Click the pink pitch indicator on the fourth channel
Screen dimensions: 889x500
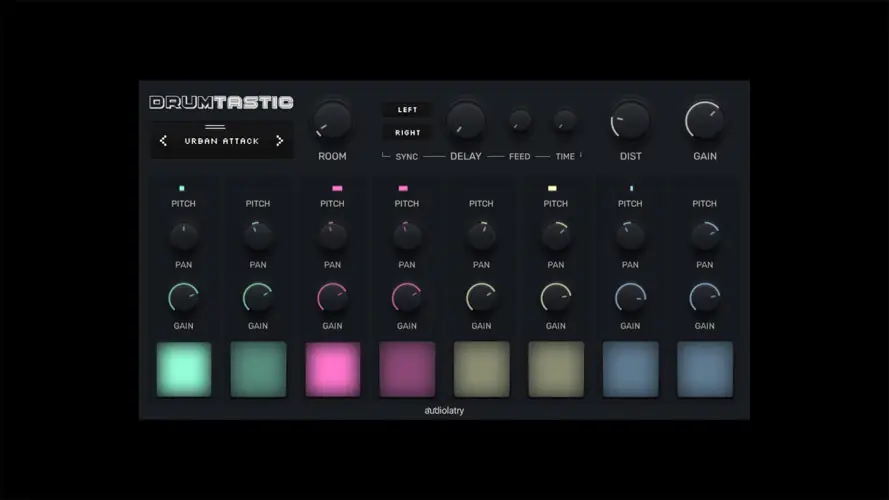[x=403, y=188]
